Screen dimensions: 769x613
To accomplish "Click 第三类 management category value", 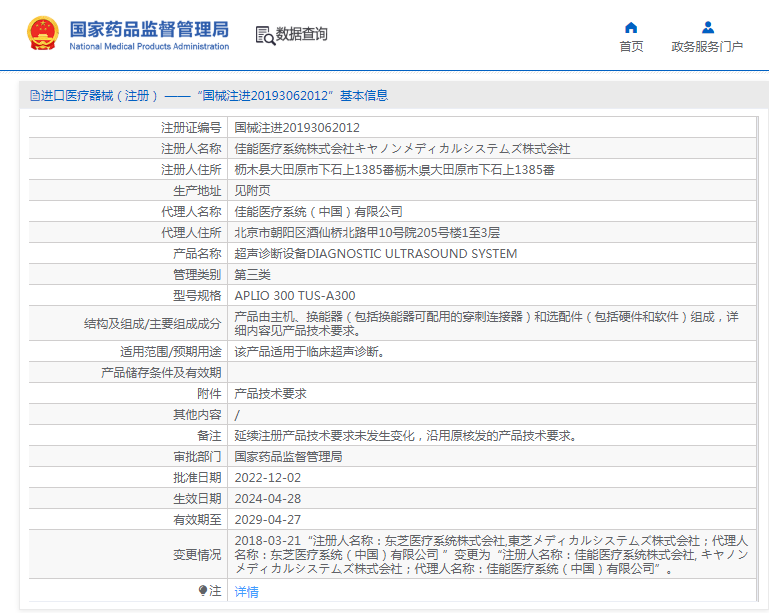I will tap(253, 275).
